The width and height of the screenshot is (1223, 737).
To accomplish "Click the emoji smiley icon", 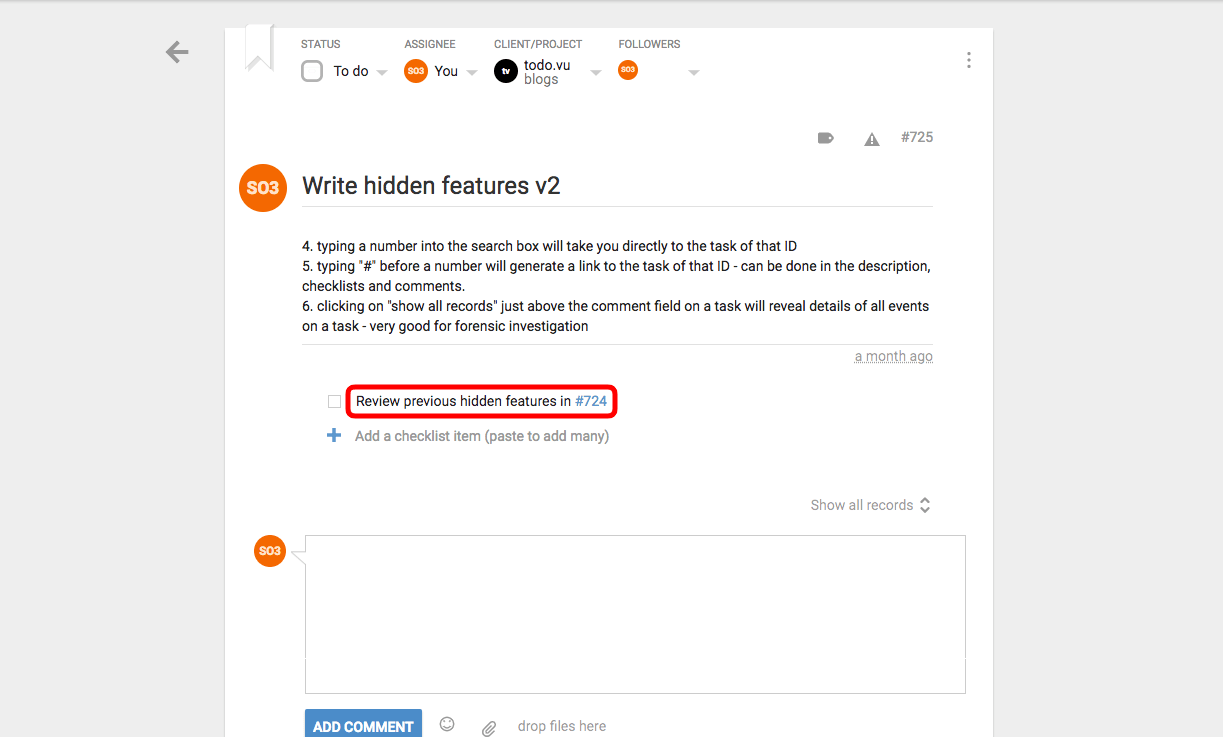I will tap(447, 724).
